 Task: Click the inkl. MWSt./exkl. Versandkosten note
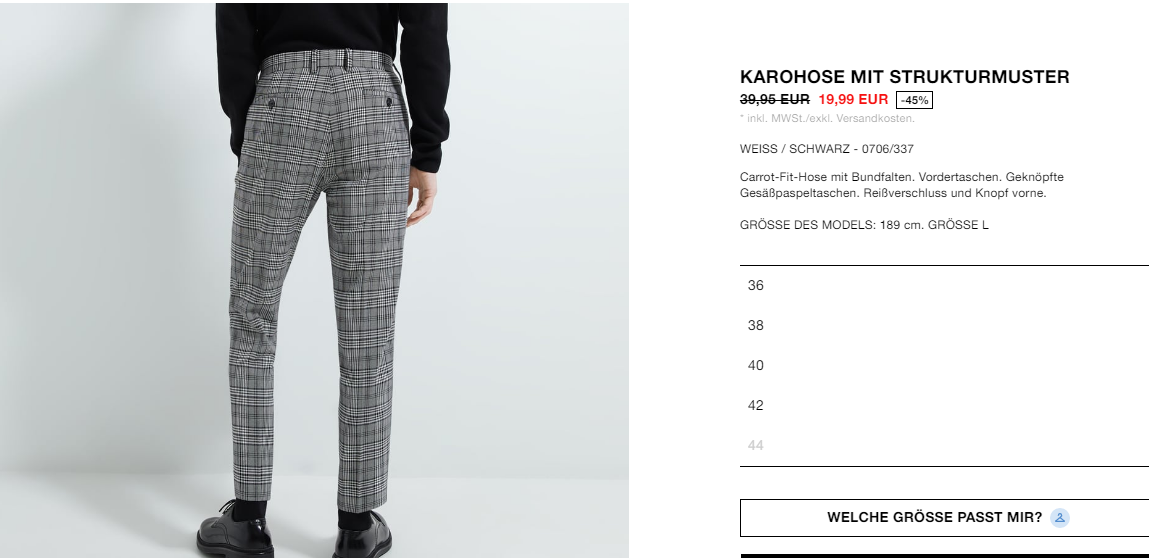click(x=827, y=118)
